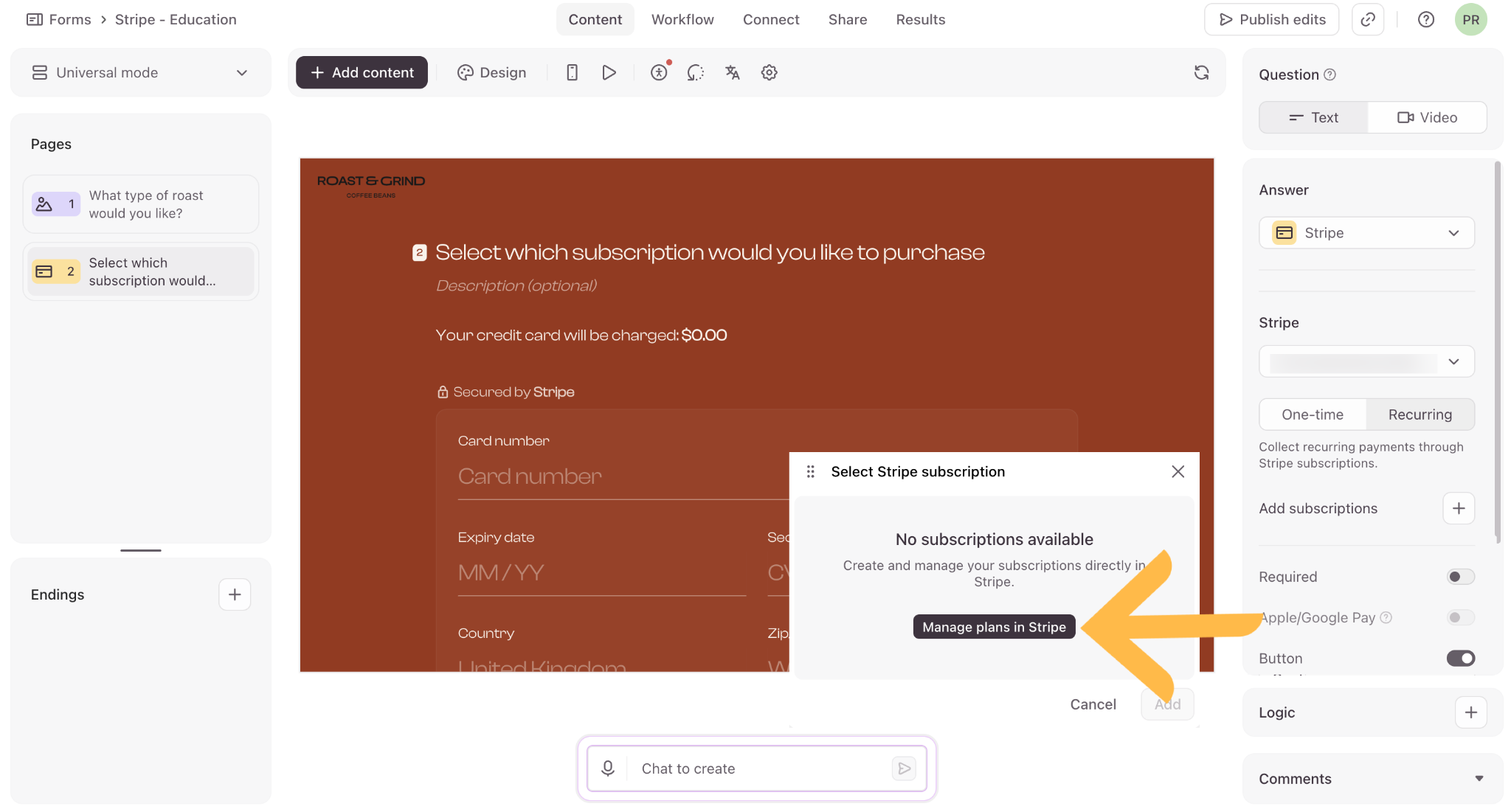Open the Connect tab

click(x=771, y=19)
